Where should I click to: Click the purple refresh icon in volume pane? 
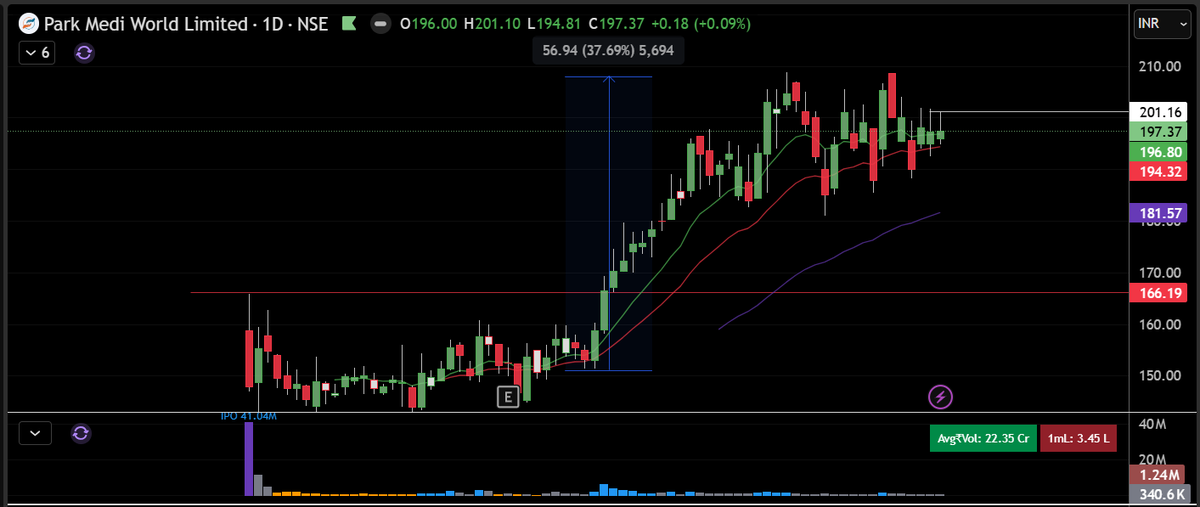[82, 433]
